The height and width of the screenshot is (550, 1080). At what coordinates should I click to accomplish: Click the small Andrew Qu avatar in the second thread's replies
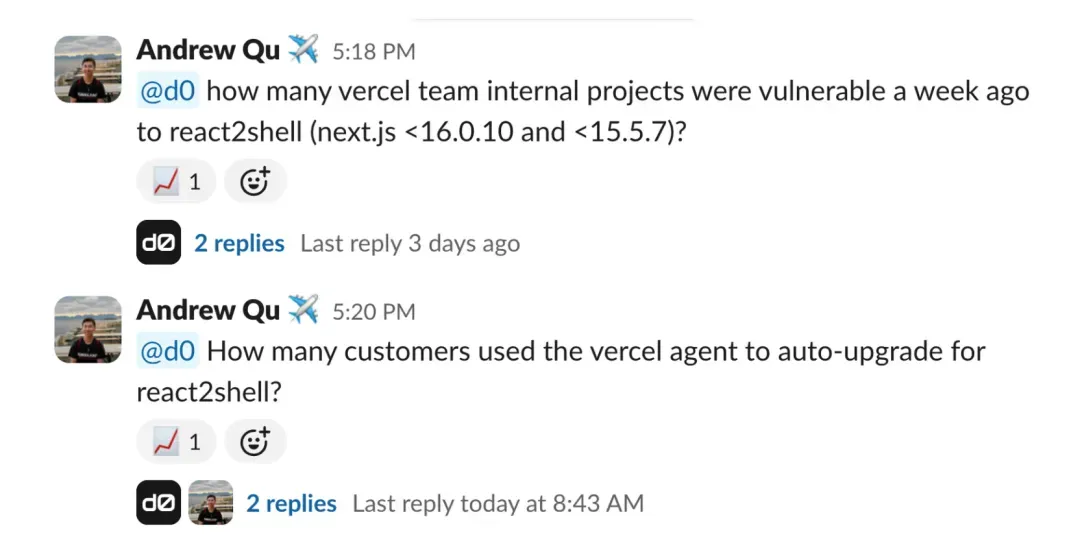[x=210, y=503]
